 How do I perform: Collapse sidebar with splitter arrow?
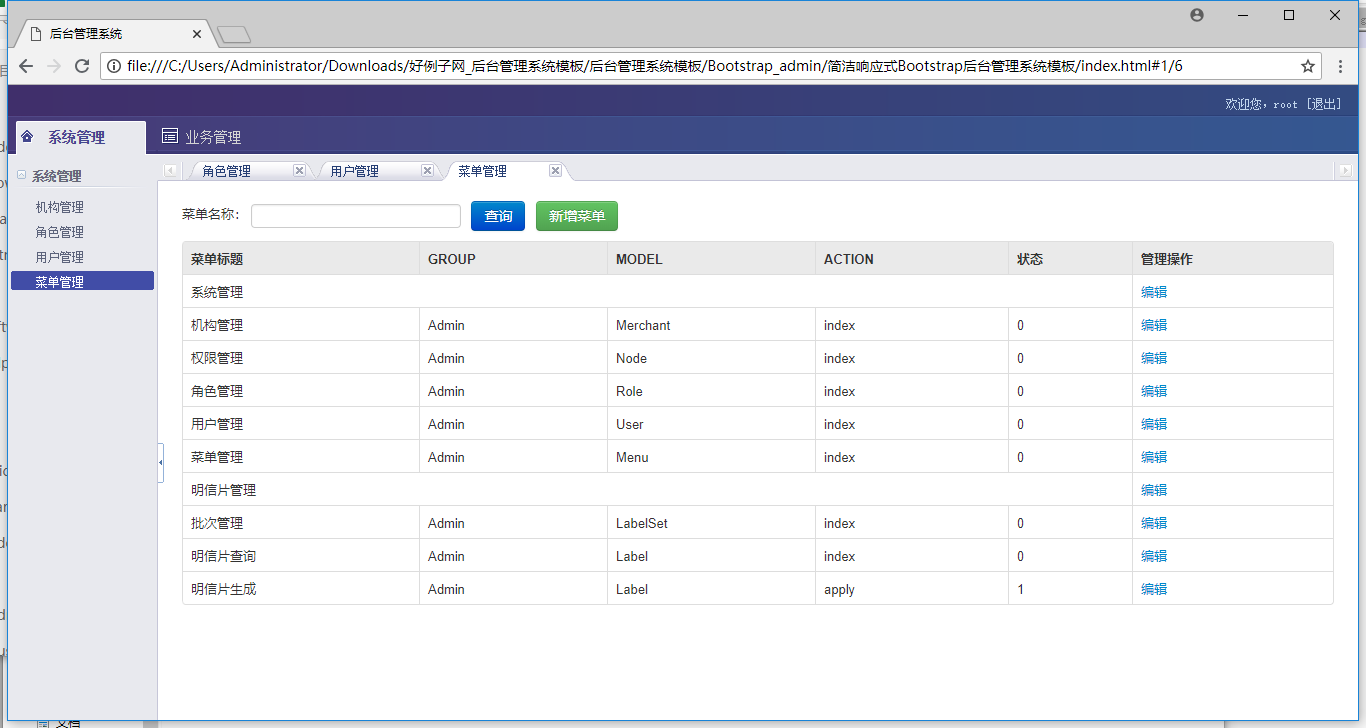coord(161,462)
